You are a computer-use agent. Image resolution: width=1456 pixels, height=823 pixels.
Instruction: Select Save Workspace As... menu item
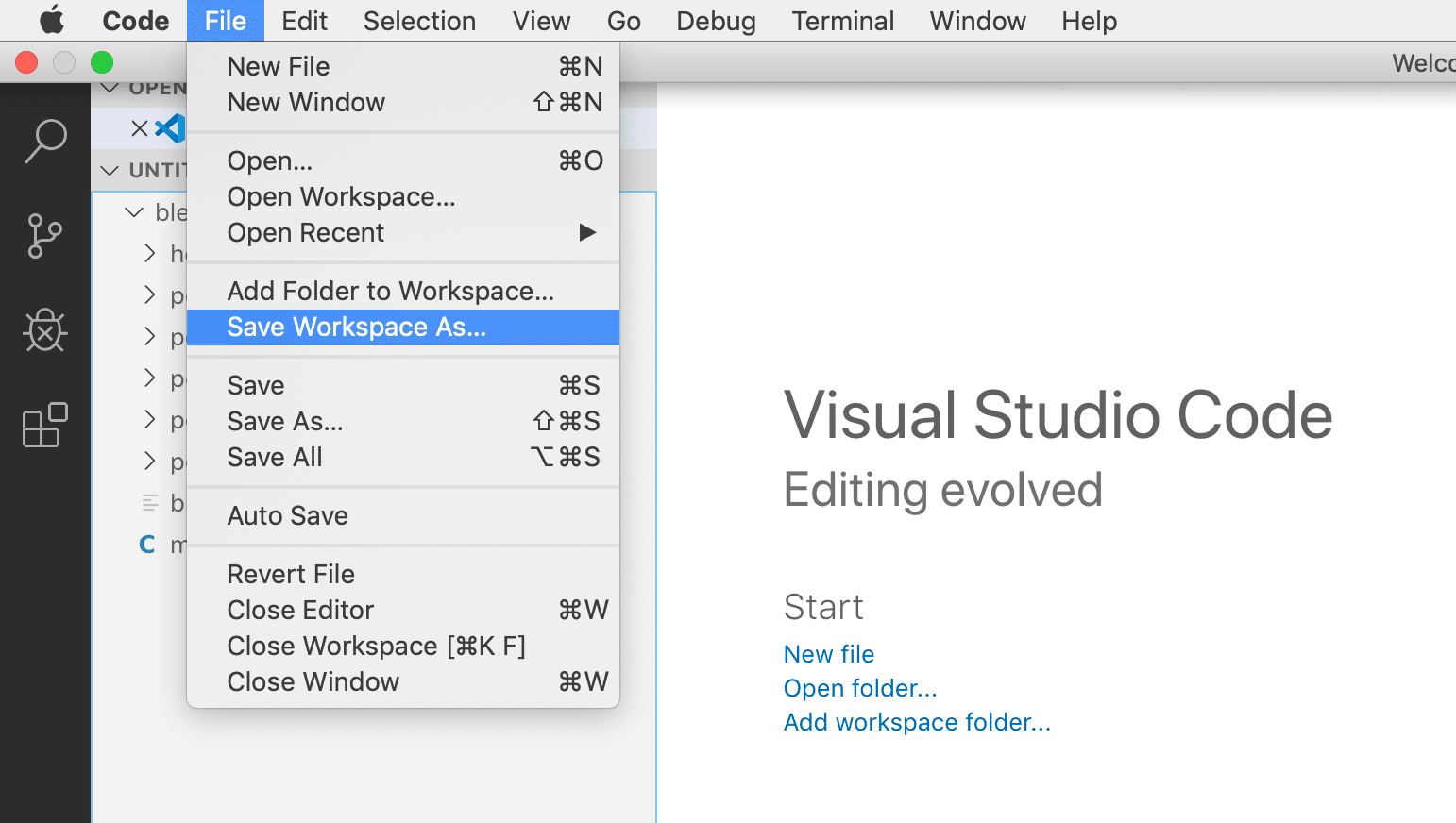[403, 328]
